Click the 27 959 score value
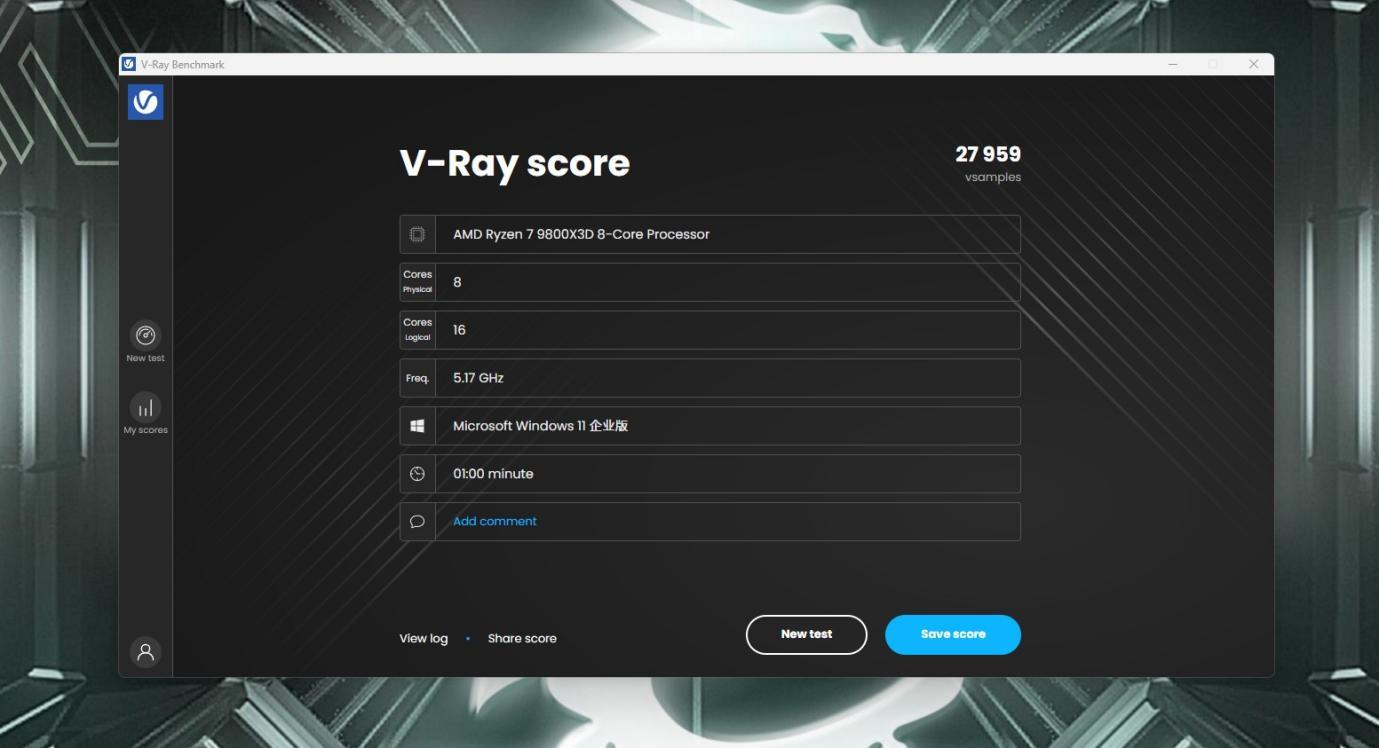The height and width of the screenshot is (748, 1379). tap(988, 154)
